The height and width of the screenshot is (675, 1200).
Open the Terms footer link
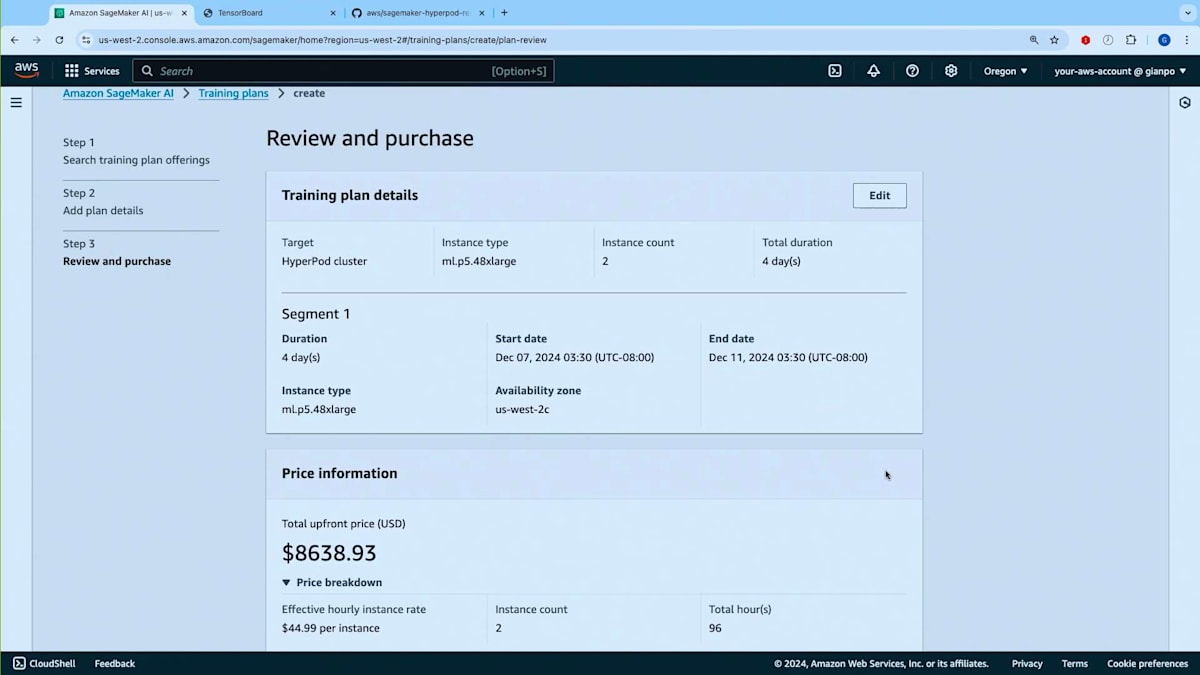(1075, 663)
